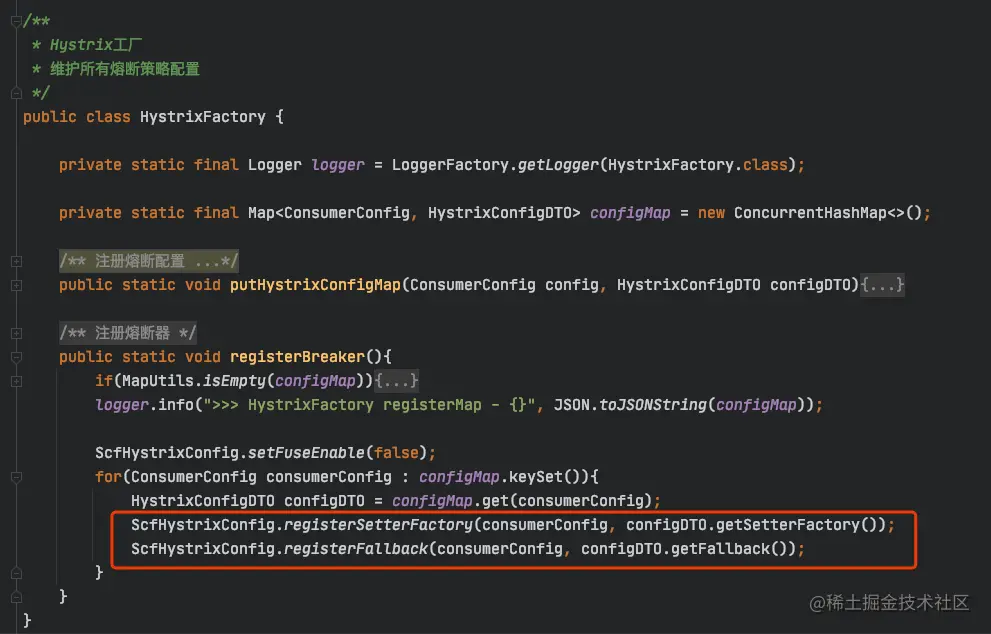Click the isEmpty method call
This screenshot has width=991, height=634.
coord(234,381)
